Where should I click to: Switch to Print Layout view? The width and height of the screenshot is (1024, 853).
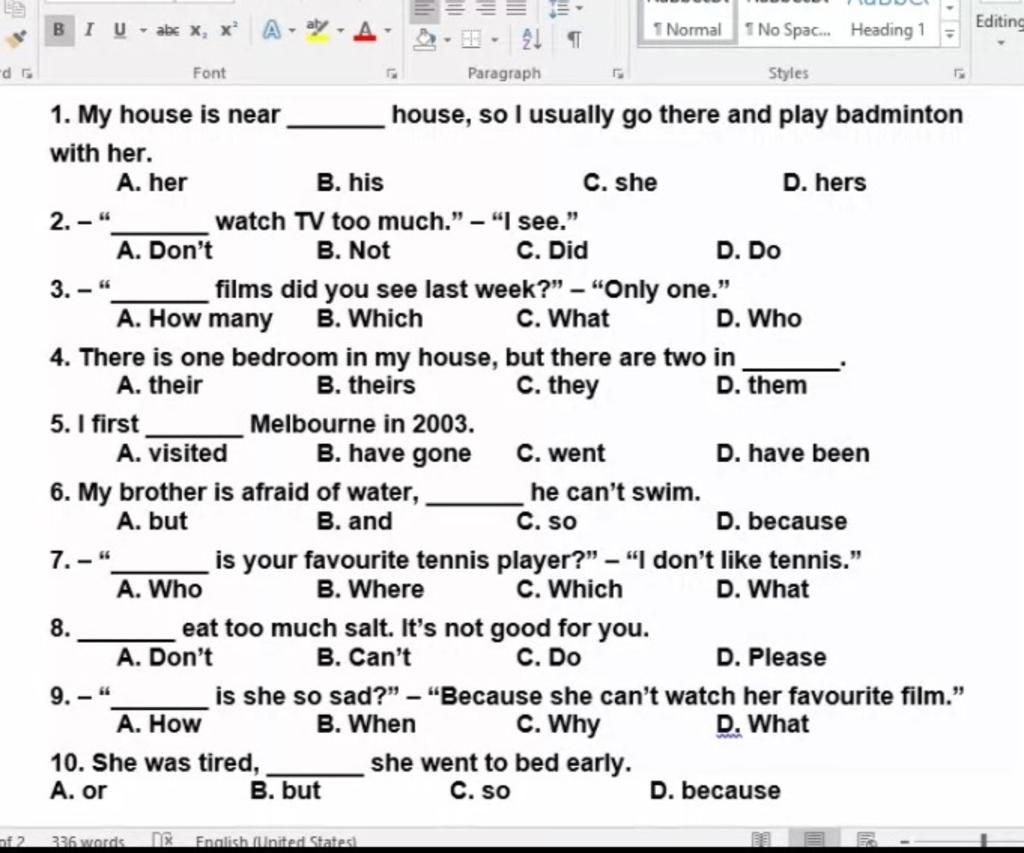814,839
